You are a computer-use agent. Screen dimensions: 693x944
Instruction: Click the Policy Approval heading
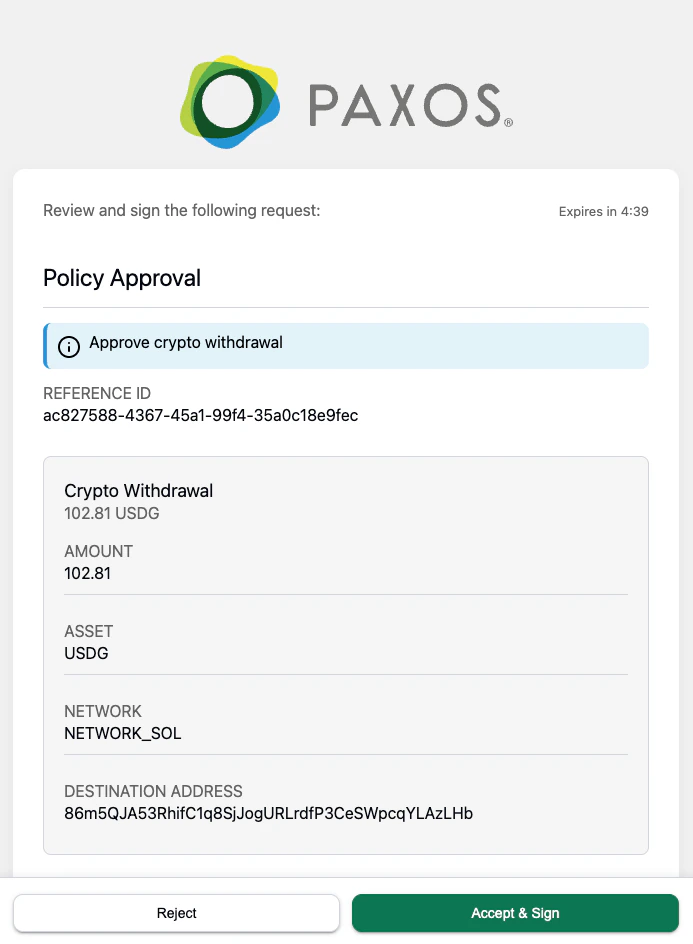(122, 278)
